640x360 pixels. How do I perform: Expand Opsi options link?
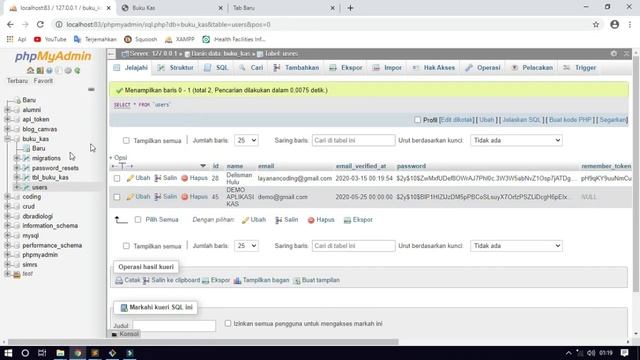click(118, 158)
